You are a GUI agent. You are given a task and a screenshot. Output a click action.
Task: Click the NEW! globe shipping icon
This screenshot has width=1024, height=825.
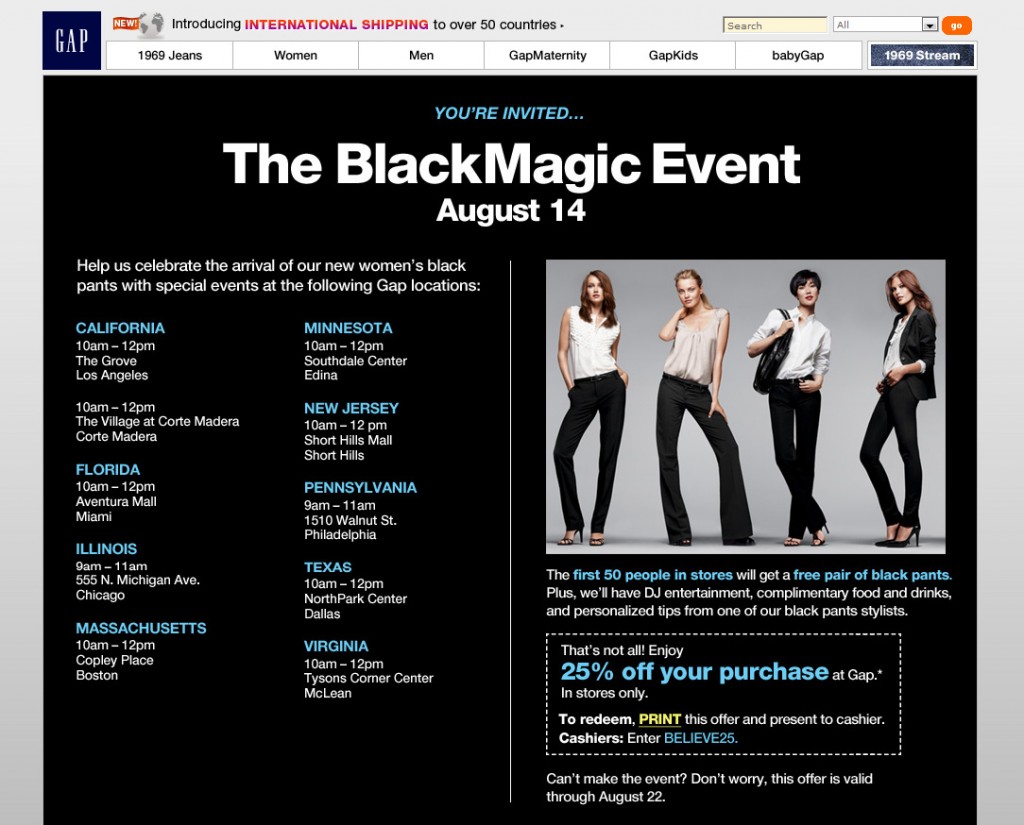[138, 24]
